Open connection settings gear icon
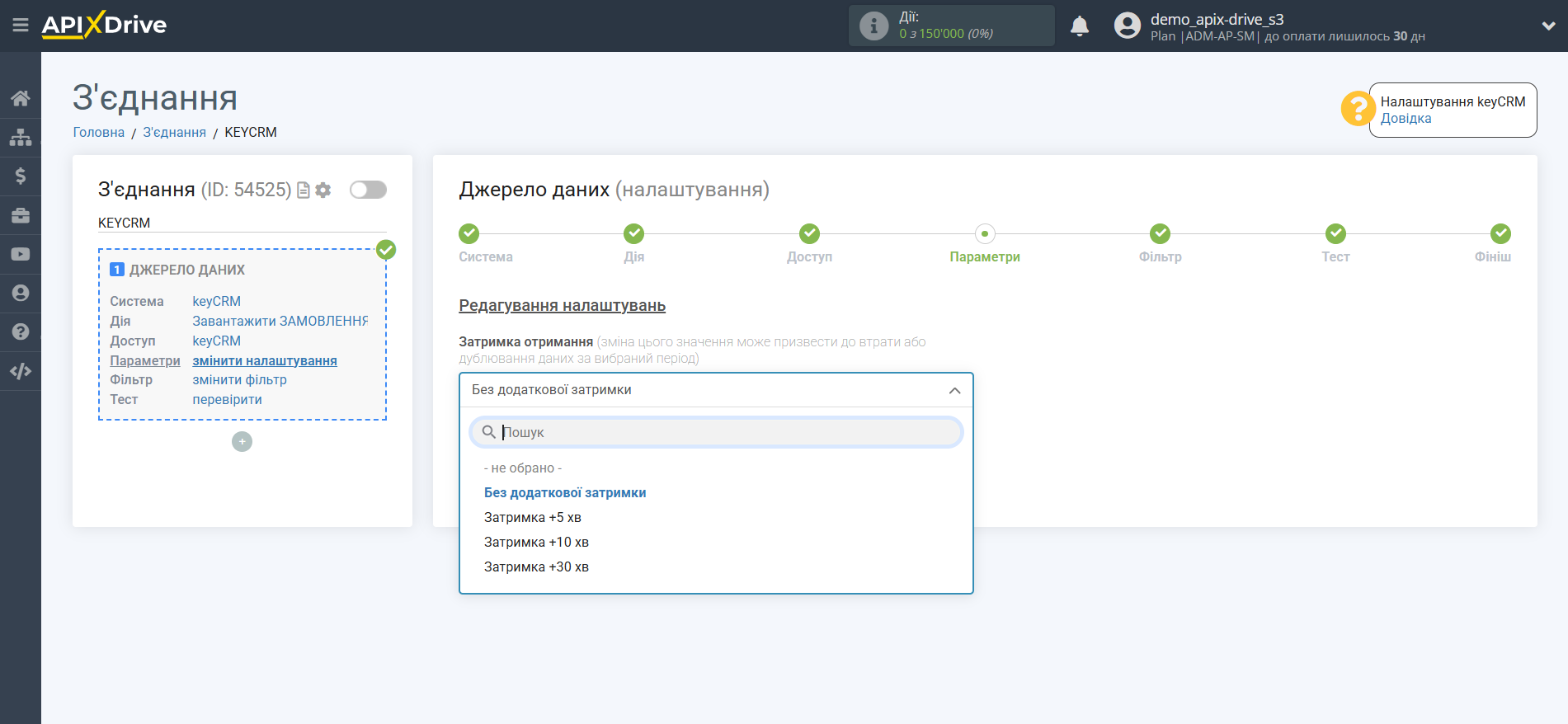The image size is (1568, 724). point(323,190)
